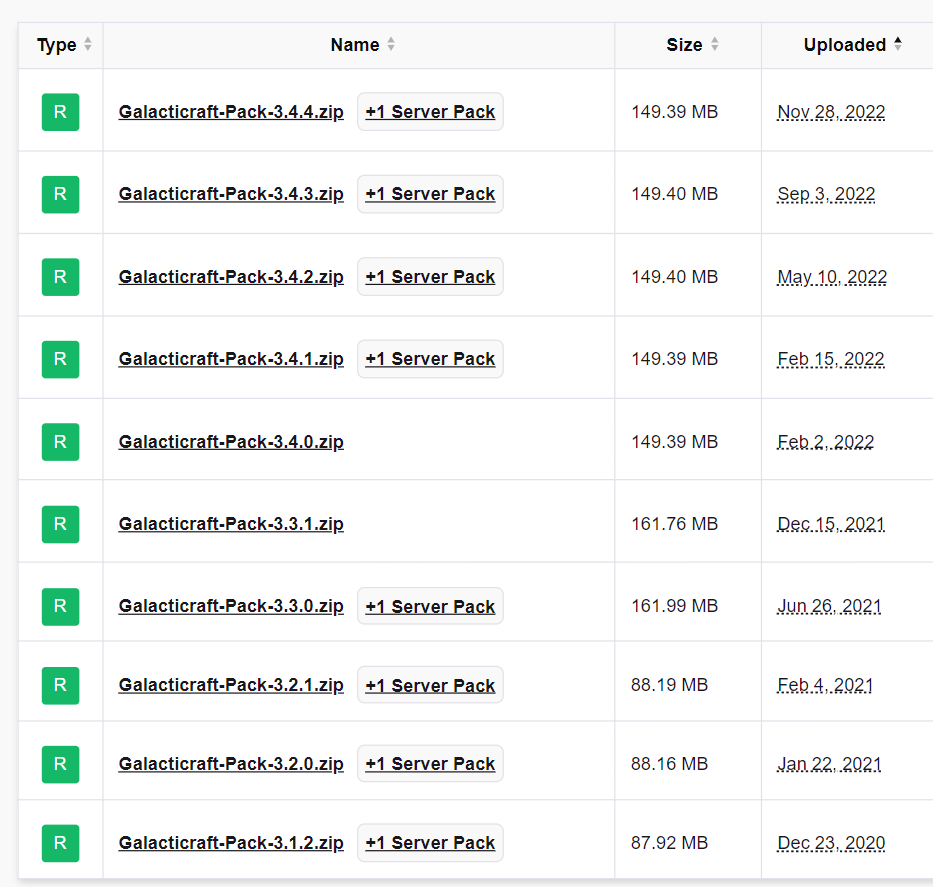The height and width of the screenshot is (887, 933).
Task: Click the release badge for Galacticraft-Pack-3.4.4.zip
Action: point(60,112)
